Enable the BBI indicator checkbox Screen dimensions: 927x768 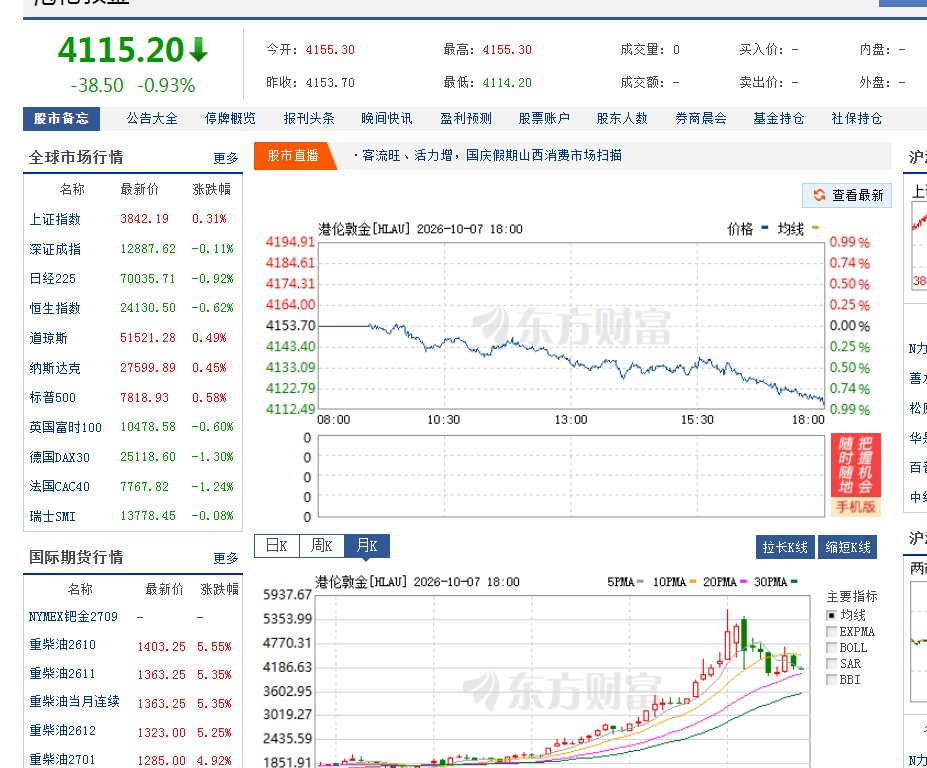(831, 680)
